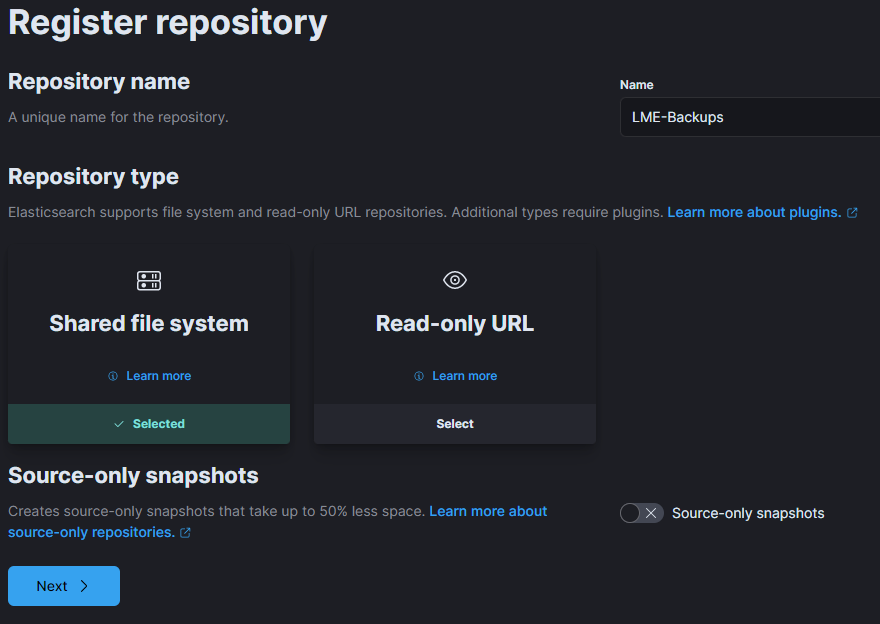Open Learn more link for Shared file system

158,376
